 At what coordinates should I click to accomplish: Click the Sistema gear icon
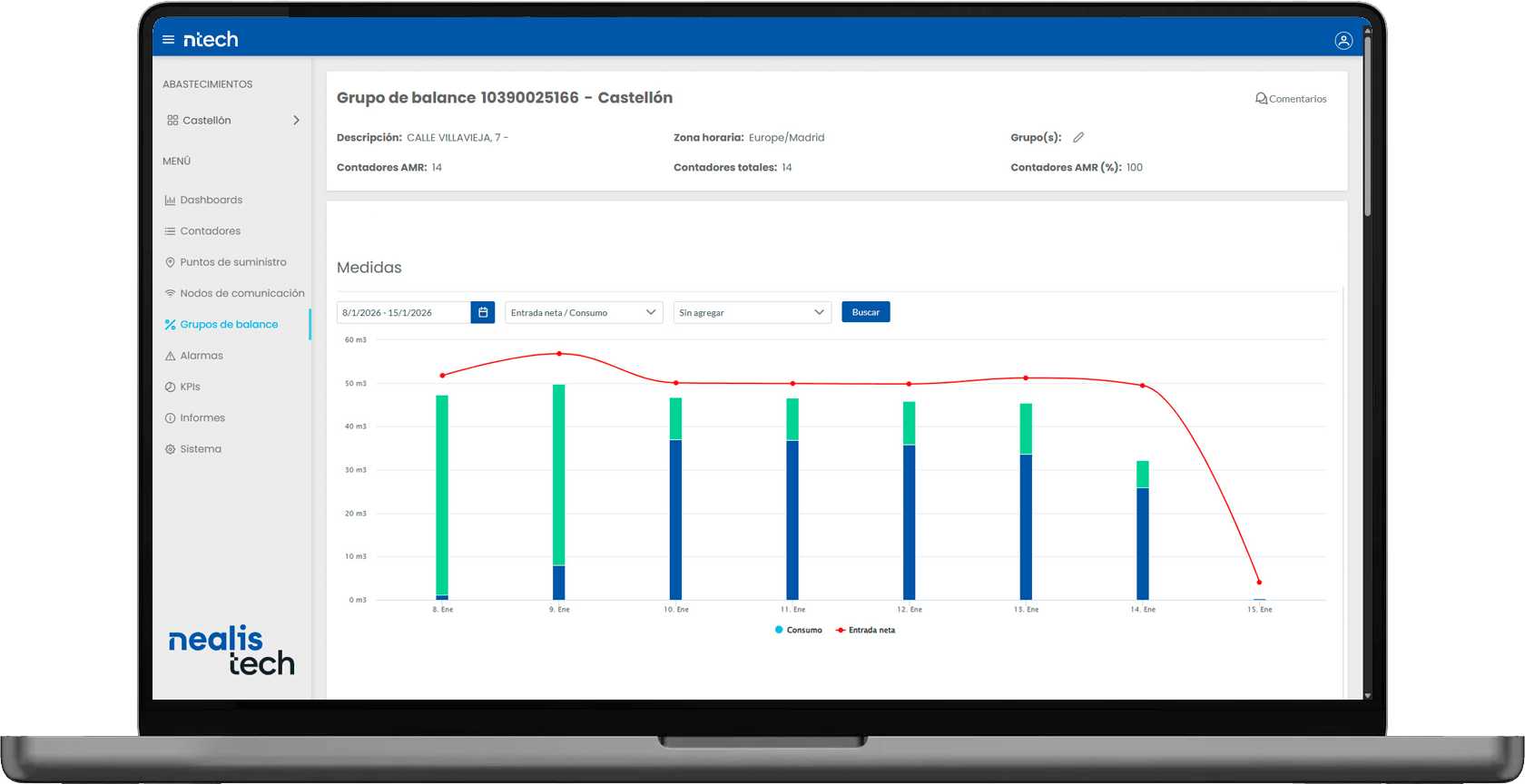(170, 449)
